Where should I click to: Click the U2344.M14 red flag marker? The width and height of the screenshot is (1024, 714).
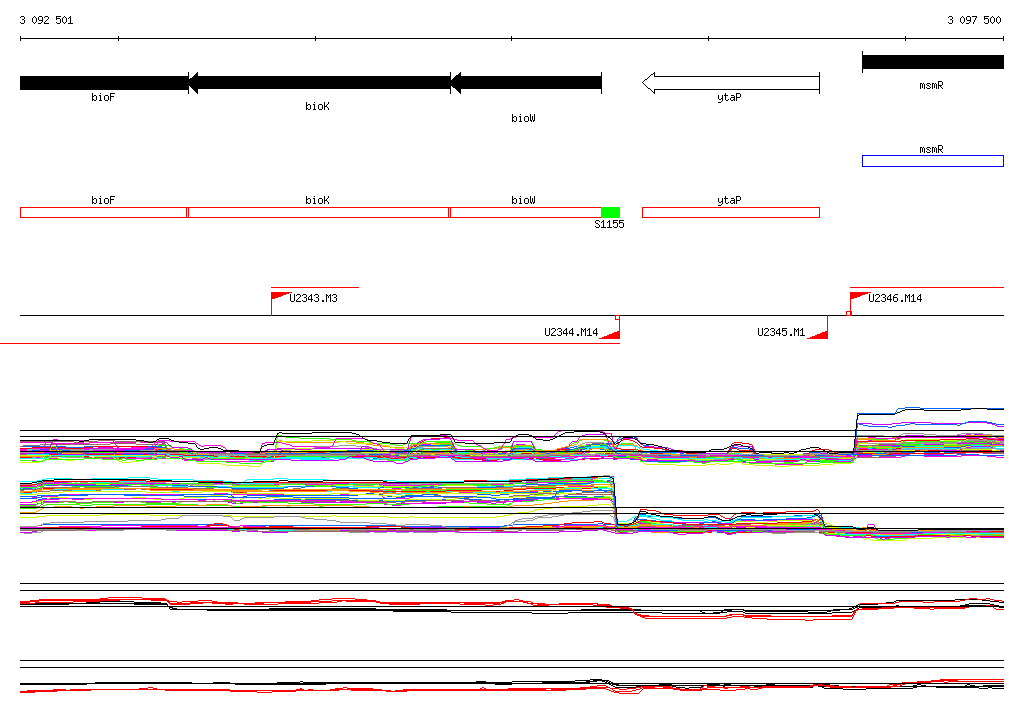coord(610,334)
